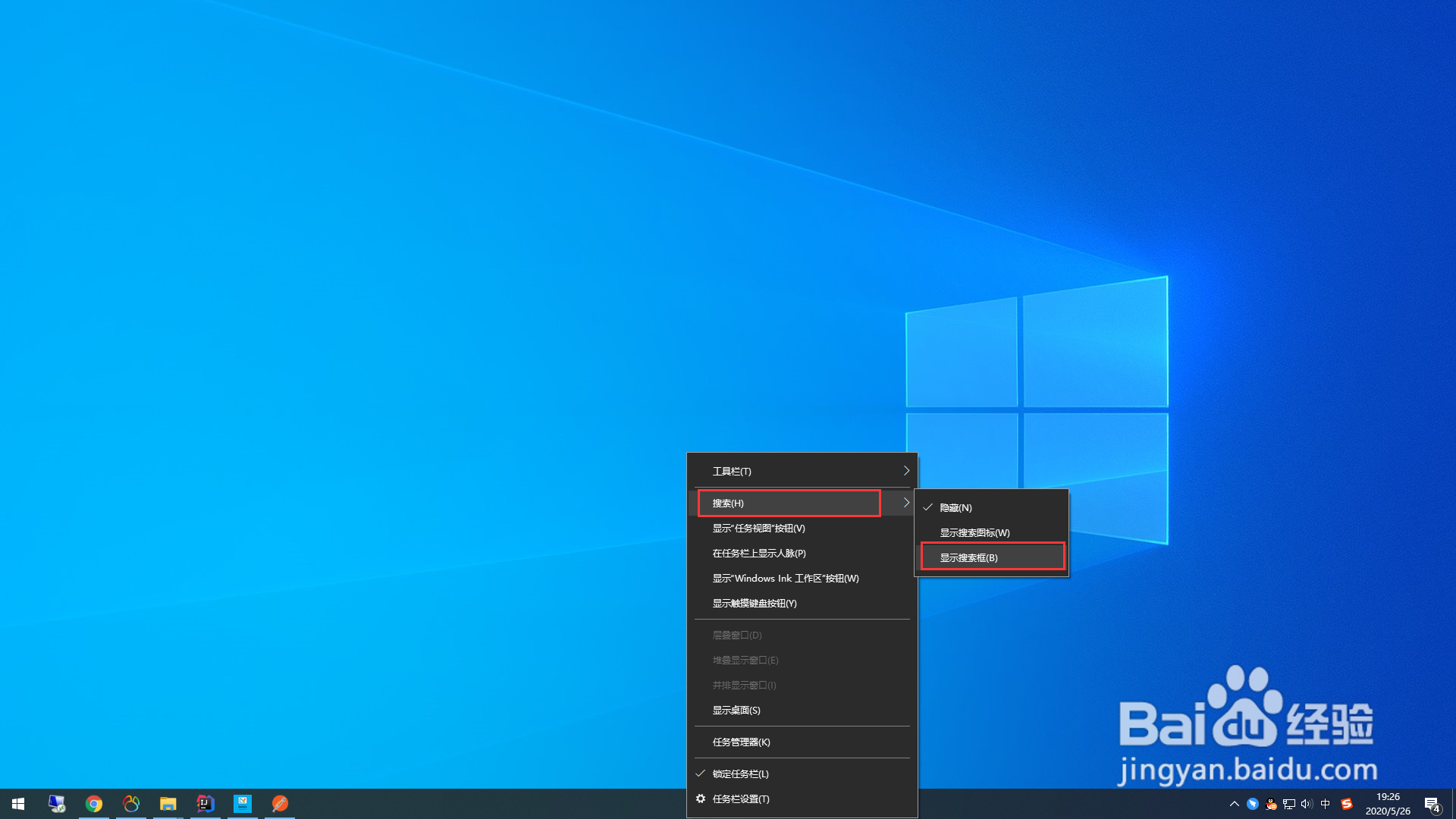Open IntelliJ IDEA from the taskbar
Screen dimensions: 1456x819
(206, 804)
